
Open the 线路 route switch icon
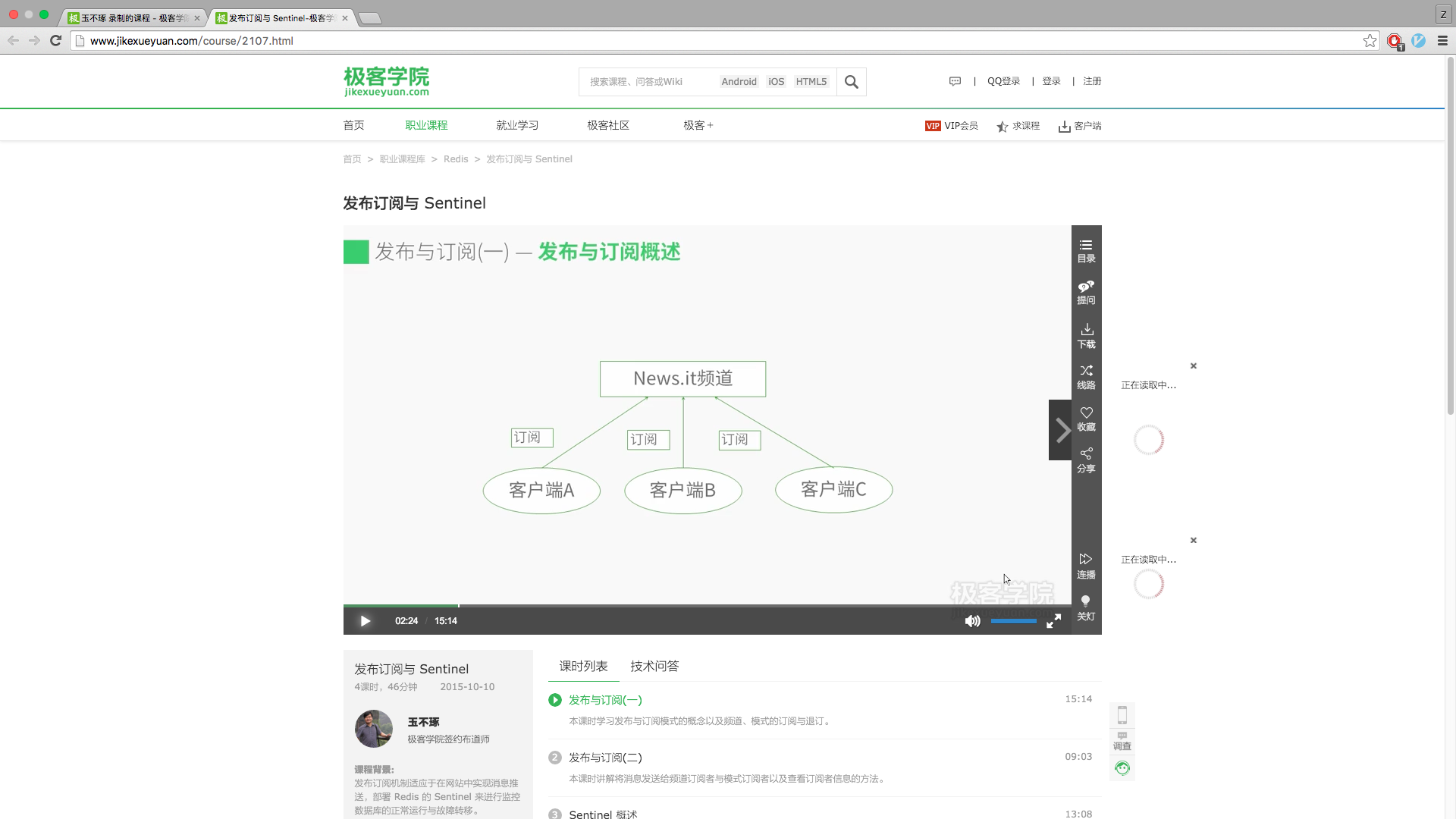(x=1086, y=377)
